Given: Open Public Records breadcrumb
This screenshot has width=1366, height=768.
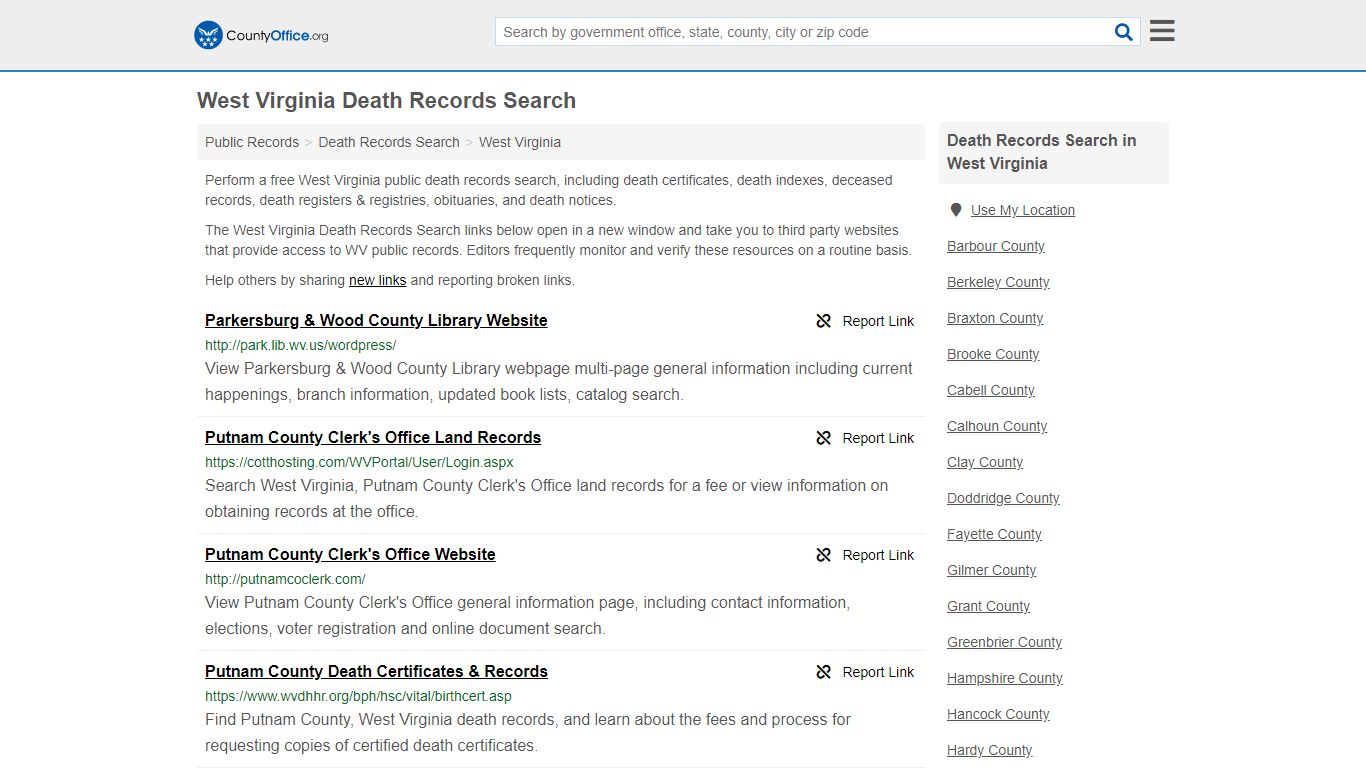Looking at the screenshot, I should [x=252, y=142].
